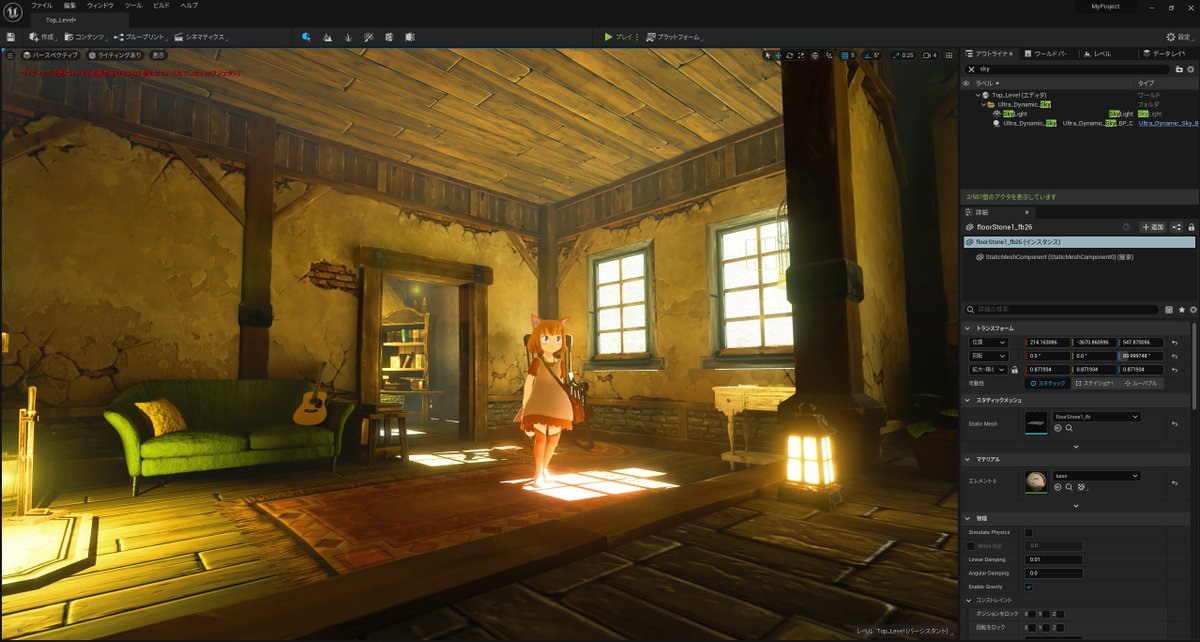This screenshot has width=1200, height=642.
Task: Toggle world/local coordinate space globe icon
Action: click(815, 55)
